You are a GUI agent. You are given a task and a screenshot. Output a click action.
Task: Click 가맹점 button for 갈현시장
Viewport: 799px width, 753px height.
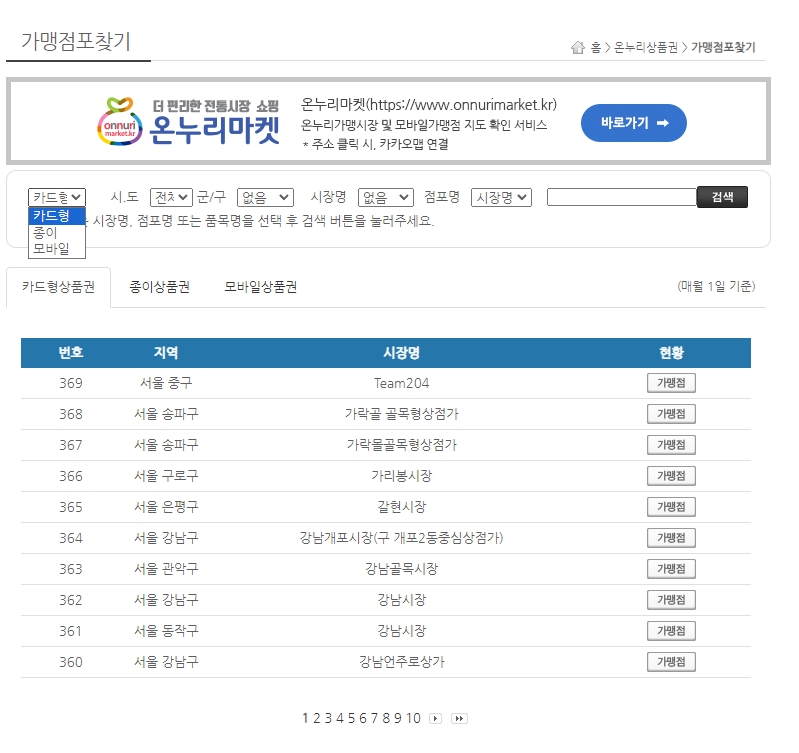671,507
